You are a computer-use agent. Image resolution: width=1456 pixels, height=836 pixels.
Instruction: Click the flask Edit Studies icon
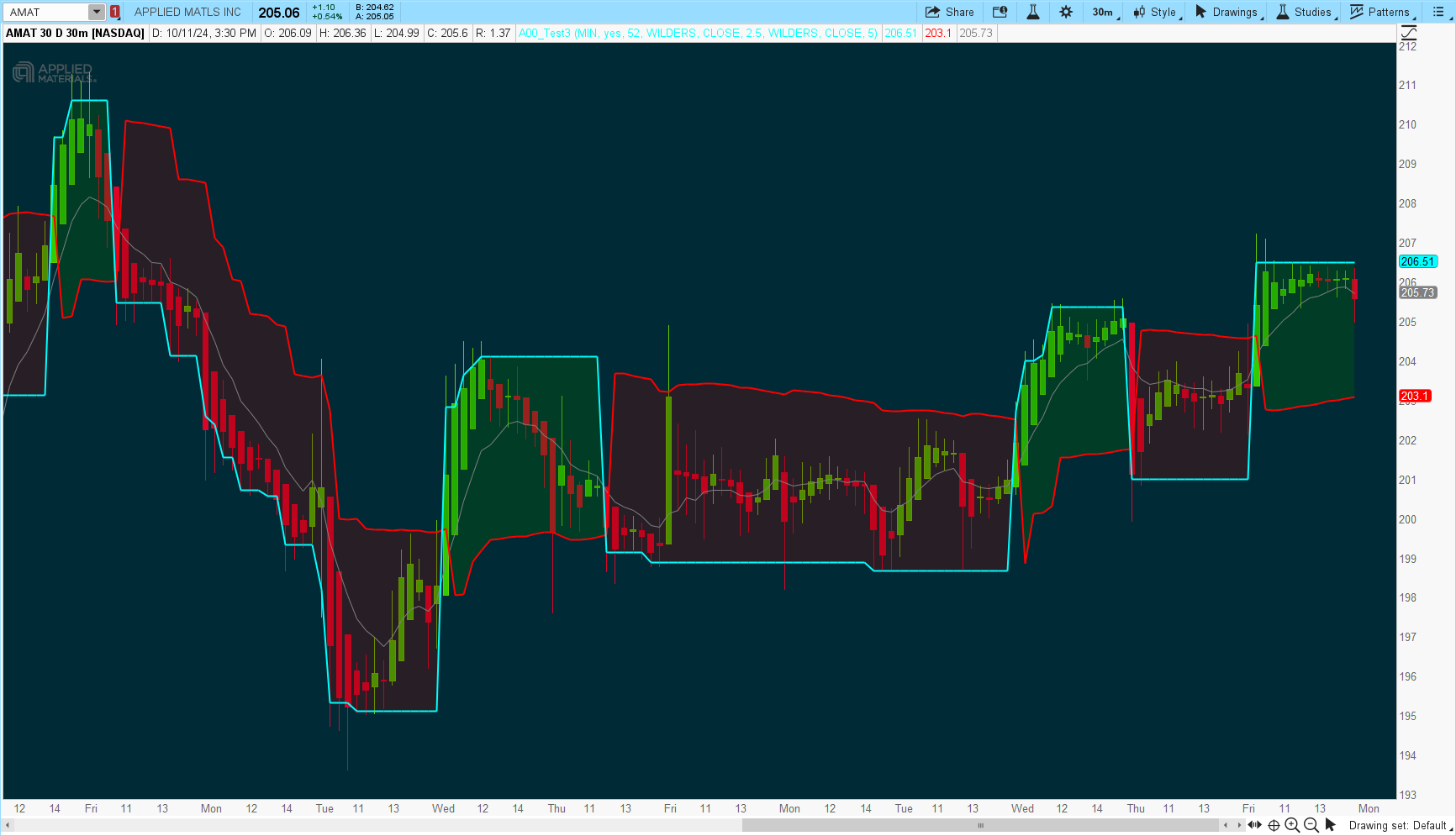pyautogui.click(x=1033, y=12)
